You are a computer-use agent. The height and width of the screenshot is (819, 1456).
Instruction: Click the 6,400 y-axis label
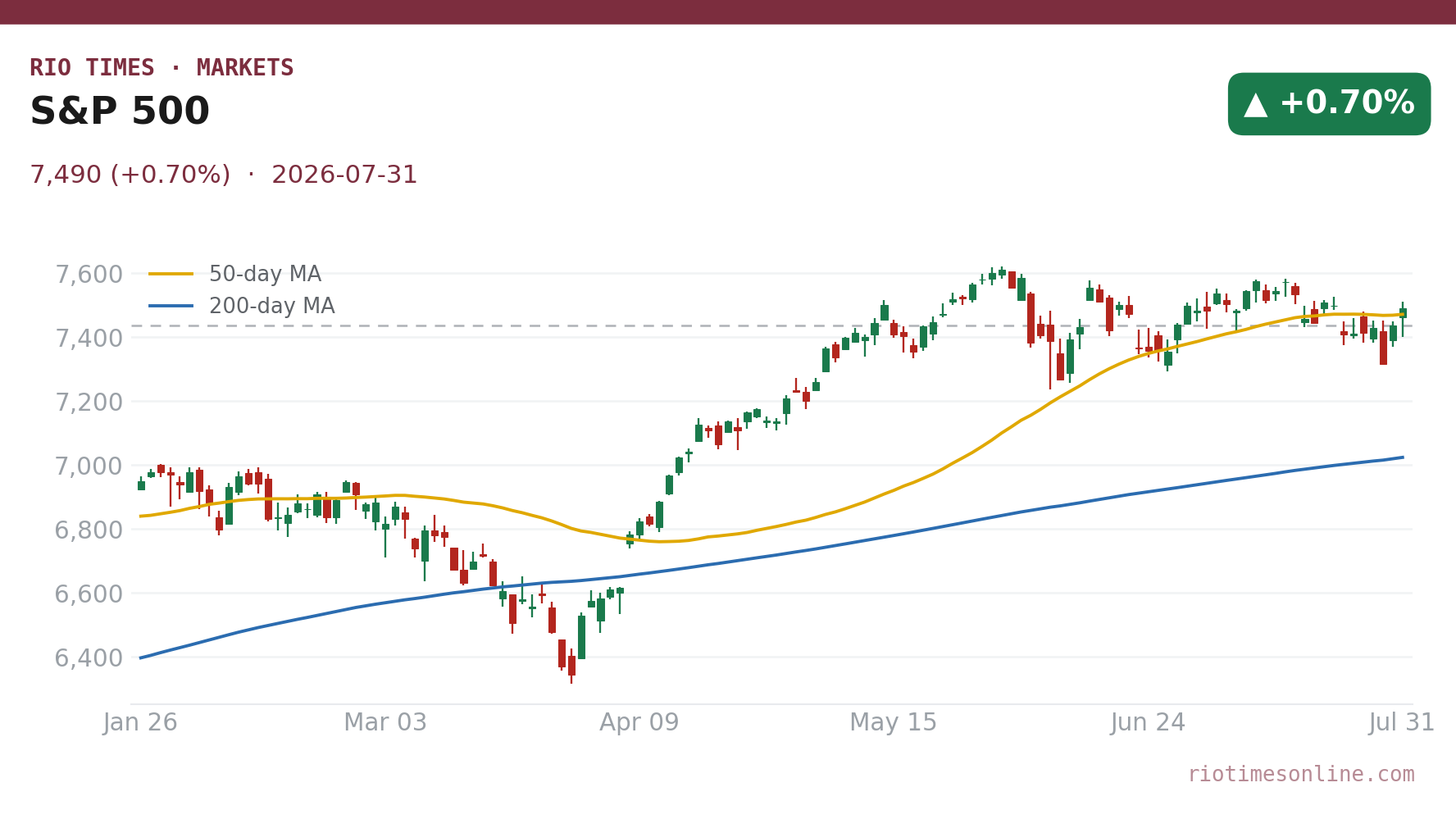[x=89, y=658]
